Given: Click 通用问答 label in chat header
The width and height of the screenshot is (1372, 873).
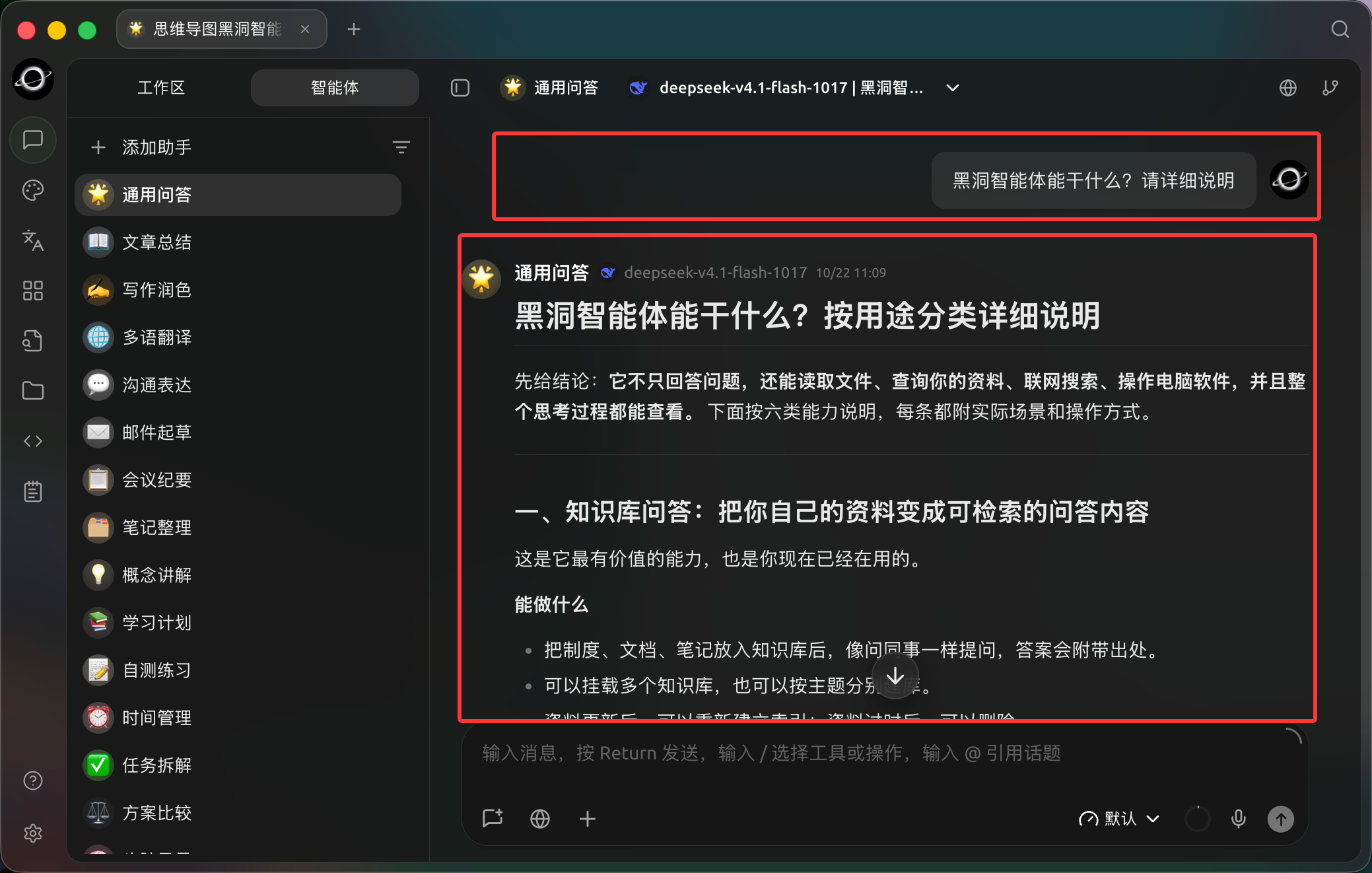Looking at the screenshot, I should coord(566,88).
